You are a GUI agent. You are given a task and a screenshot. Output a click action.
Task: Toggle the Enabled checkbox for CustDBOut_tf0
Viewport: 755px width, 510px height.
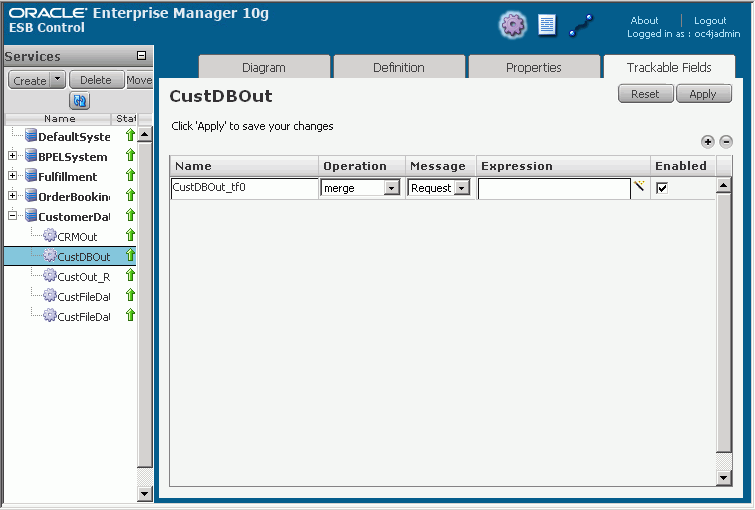662,188
